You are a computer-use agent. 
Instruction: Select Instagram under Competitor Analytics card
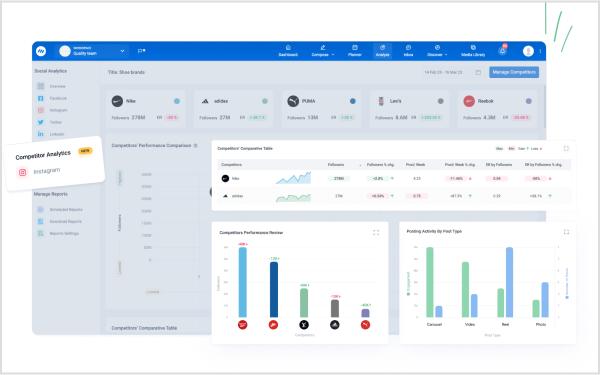pos(39,171)
